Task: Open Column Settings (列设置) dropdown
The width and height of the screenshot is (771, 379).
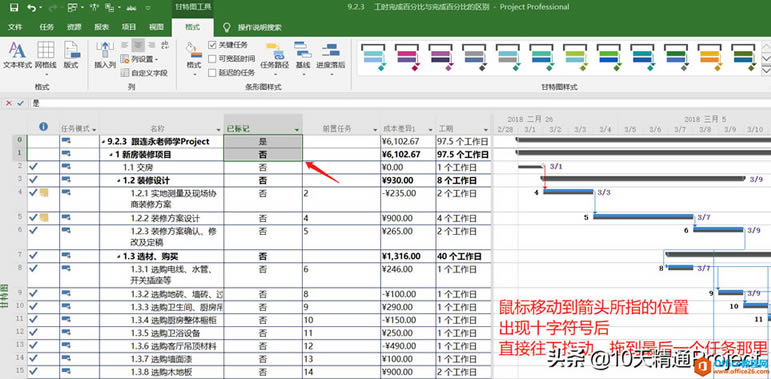Action: pos(140,59)
